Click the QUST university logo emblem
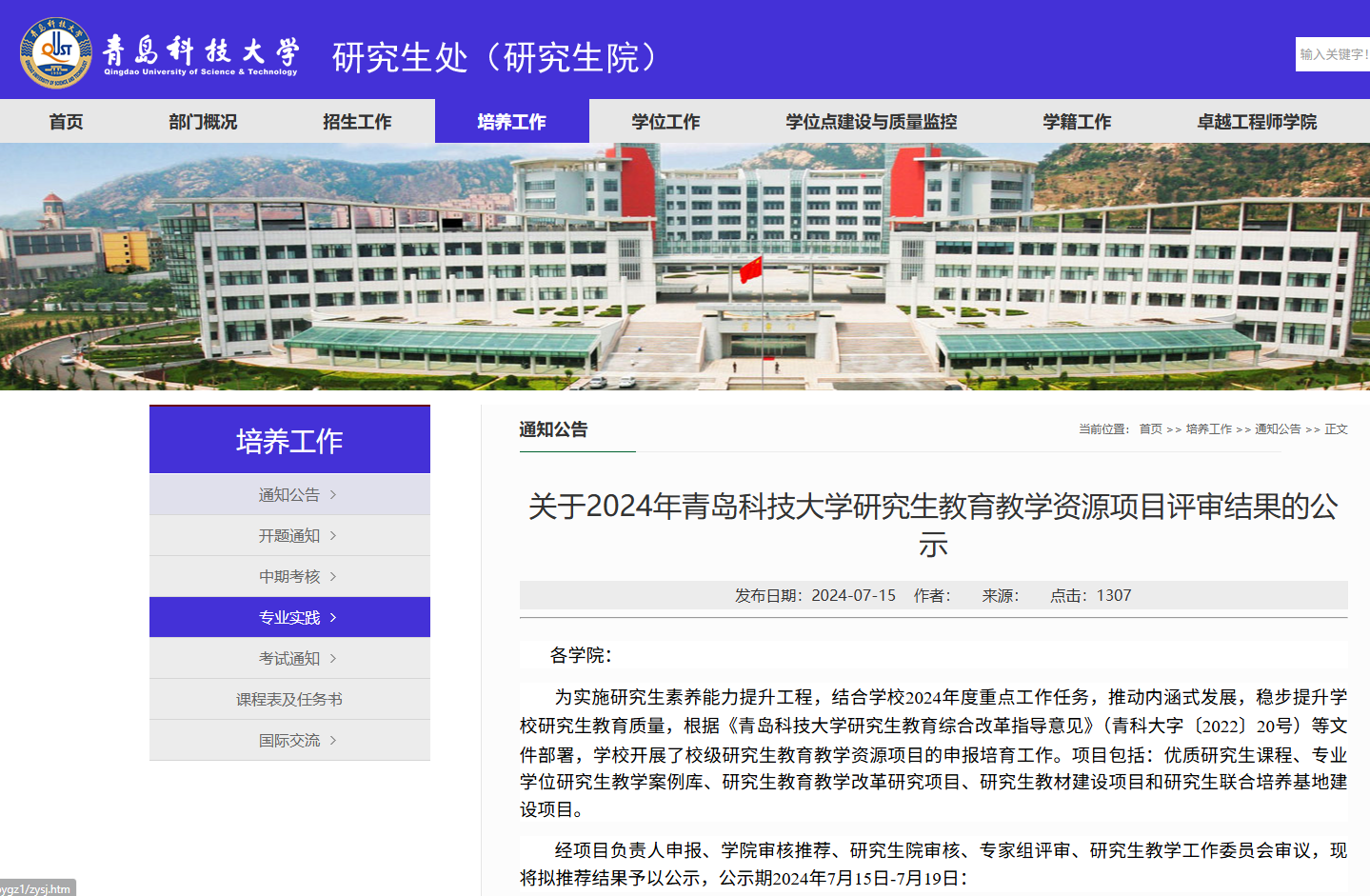 56,53
